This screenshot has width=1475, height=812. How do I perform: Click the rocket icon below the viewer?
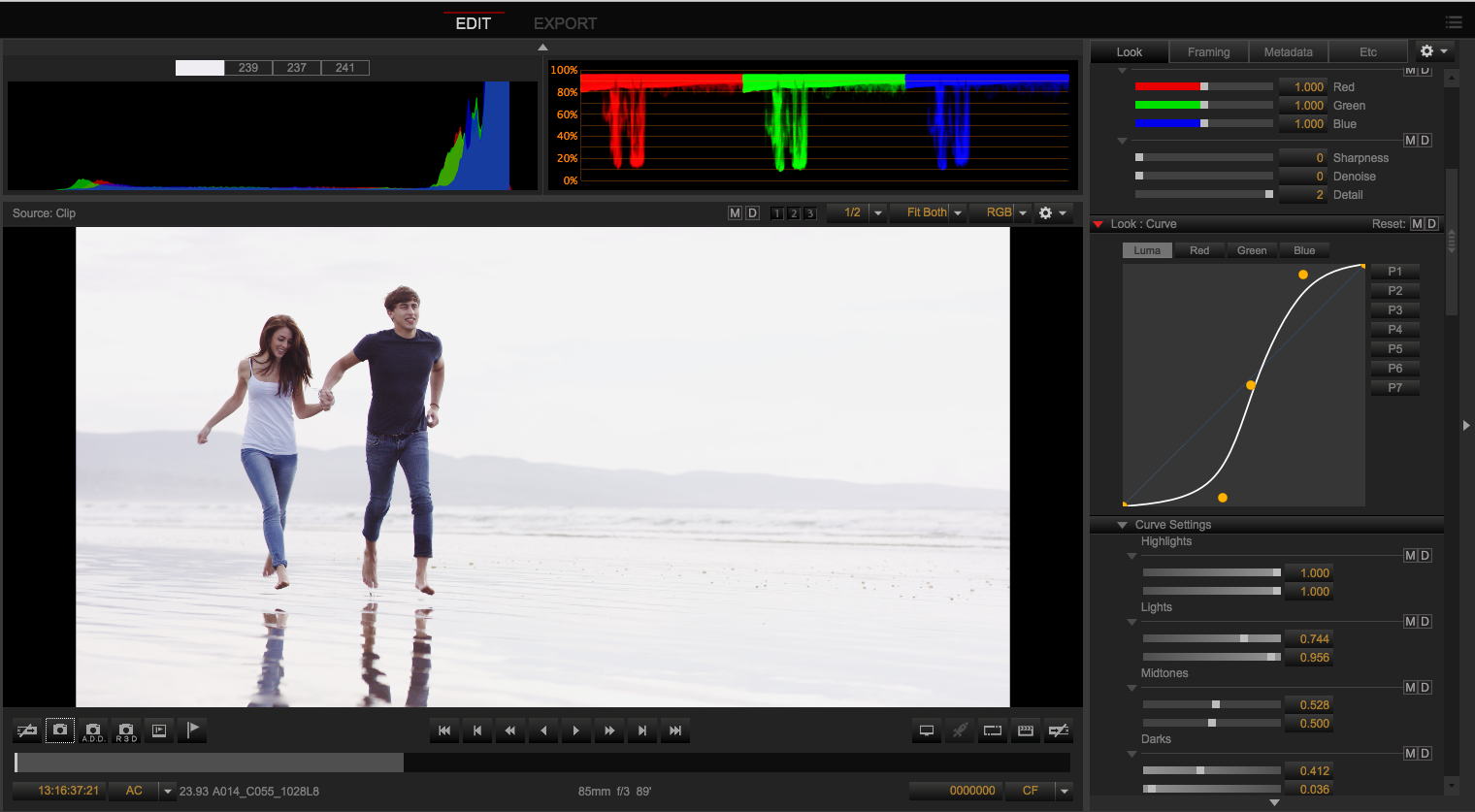pos(960,731)
